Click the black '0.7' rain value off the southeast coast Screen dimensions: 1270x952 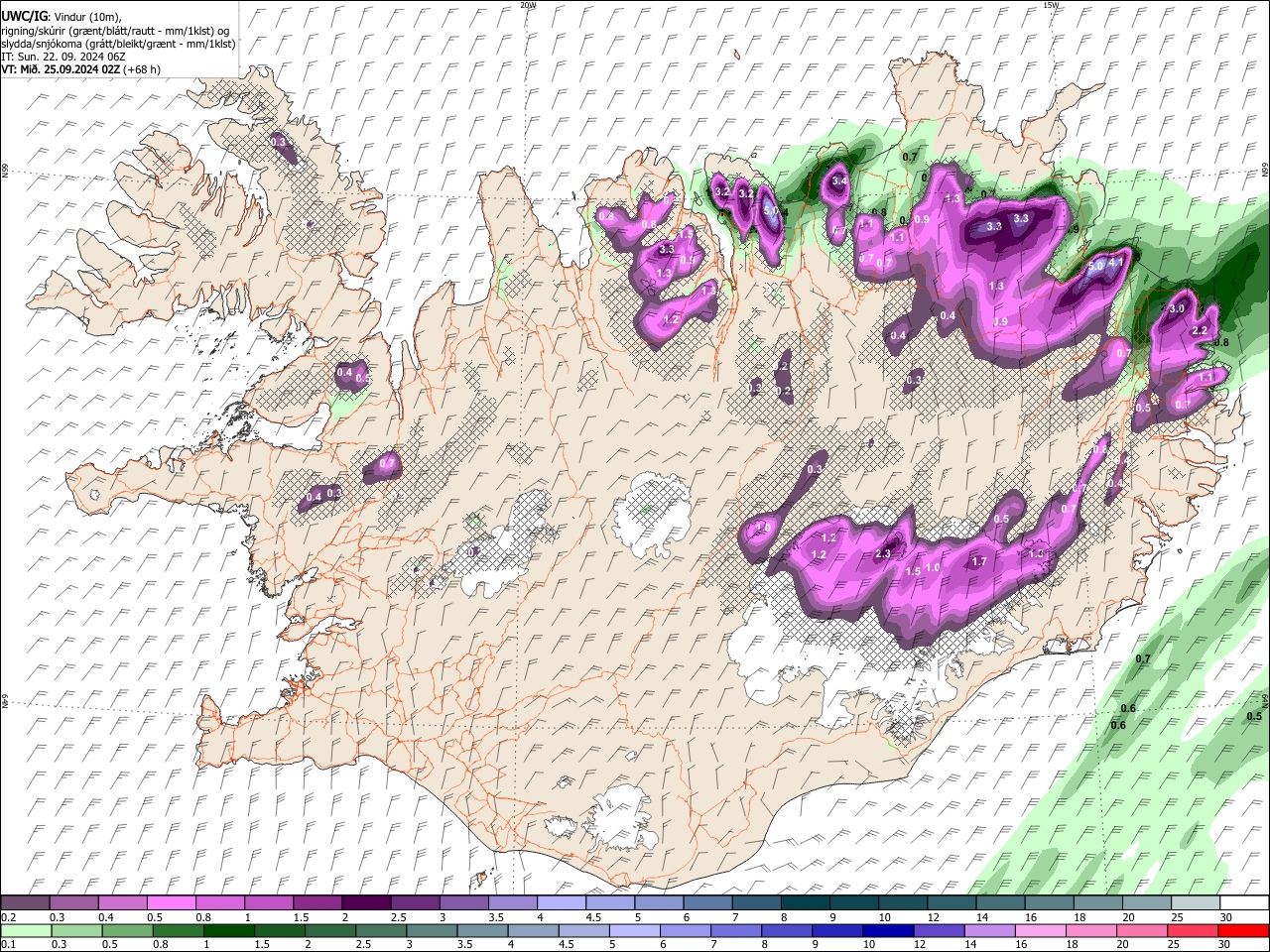click(x=1142, y=658)
